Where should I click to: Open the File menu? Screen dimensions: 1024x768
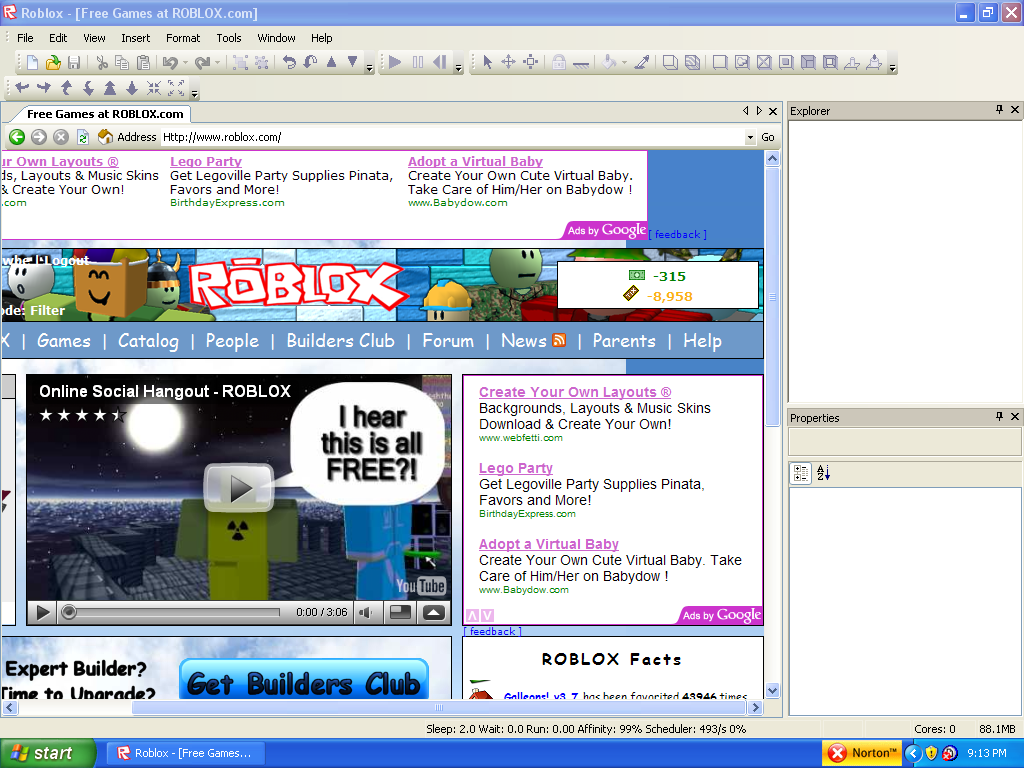25,38
